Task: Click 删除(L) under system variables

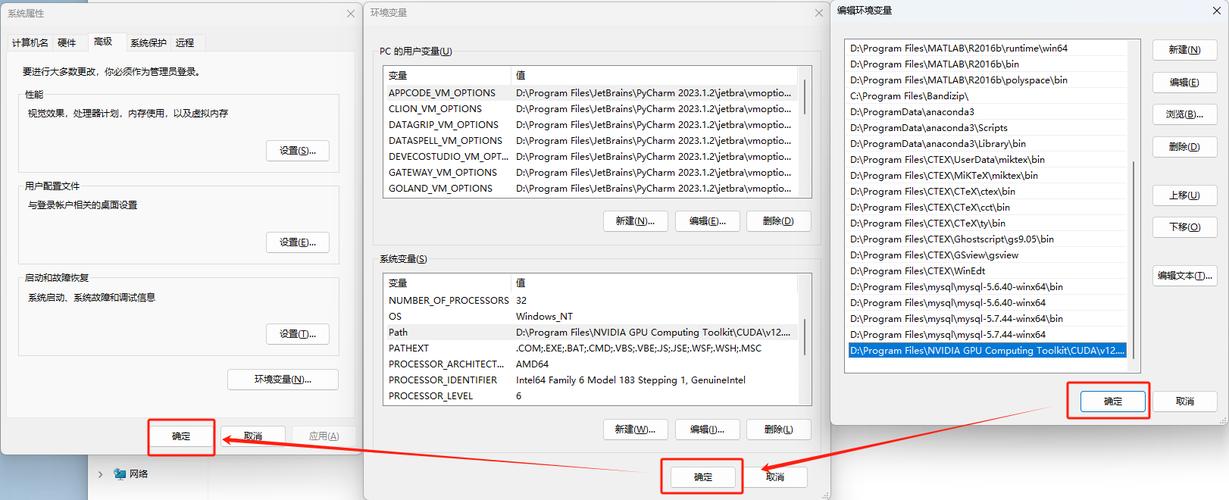Action: [779, 429]
